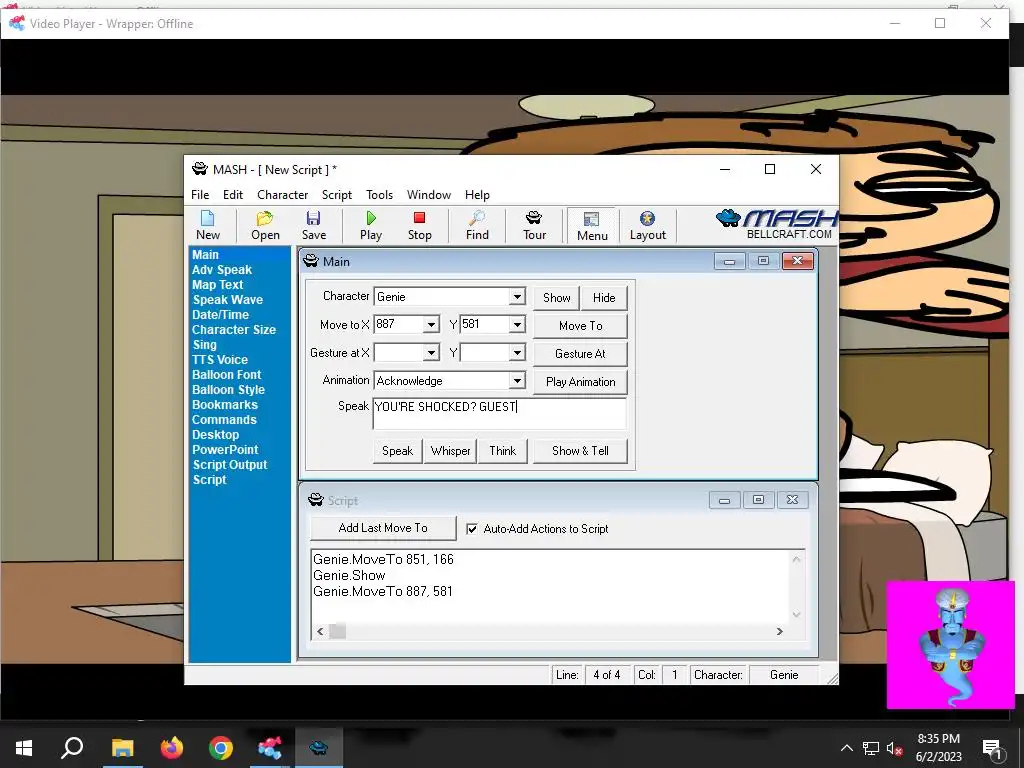
Task: Close the Script sub-window
Action: coord(792,500)
